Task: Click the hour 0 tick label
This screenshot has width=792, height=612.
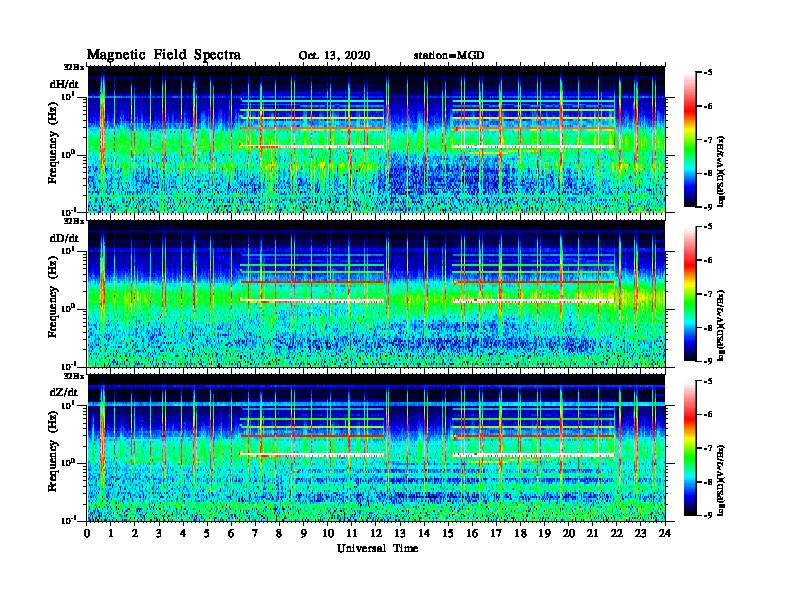Action: pos(87,533)
